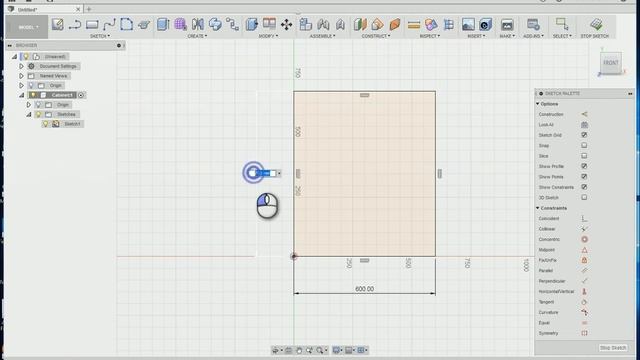
Task: Select the Rectangle sketch tool
Action: point(92,24)
